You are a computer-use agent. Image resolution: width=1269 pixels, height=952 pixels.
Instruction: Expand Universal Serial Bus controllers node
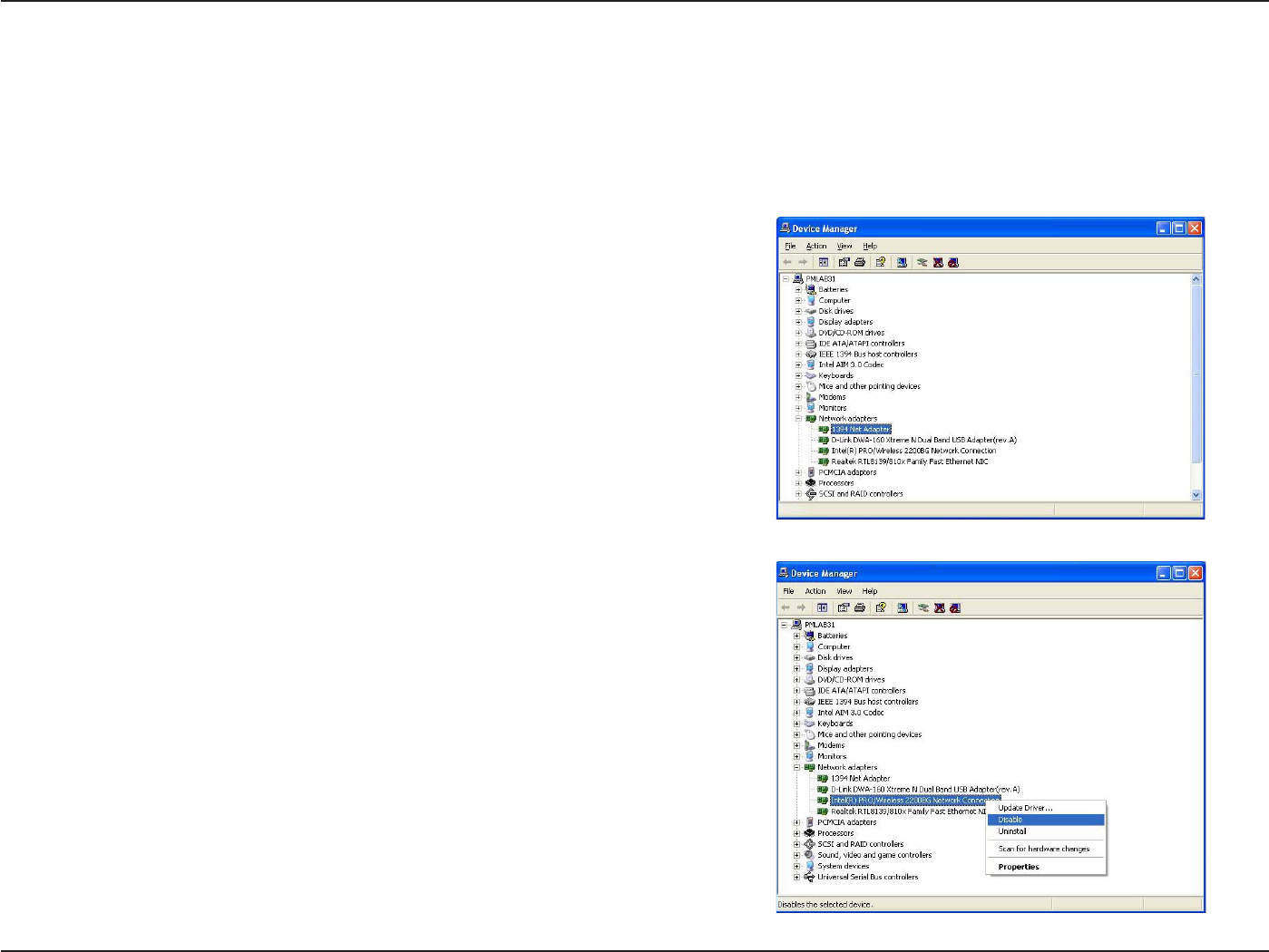coord(797,877)
